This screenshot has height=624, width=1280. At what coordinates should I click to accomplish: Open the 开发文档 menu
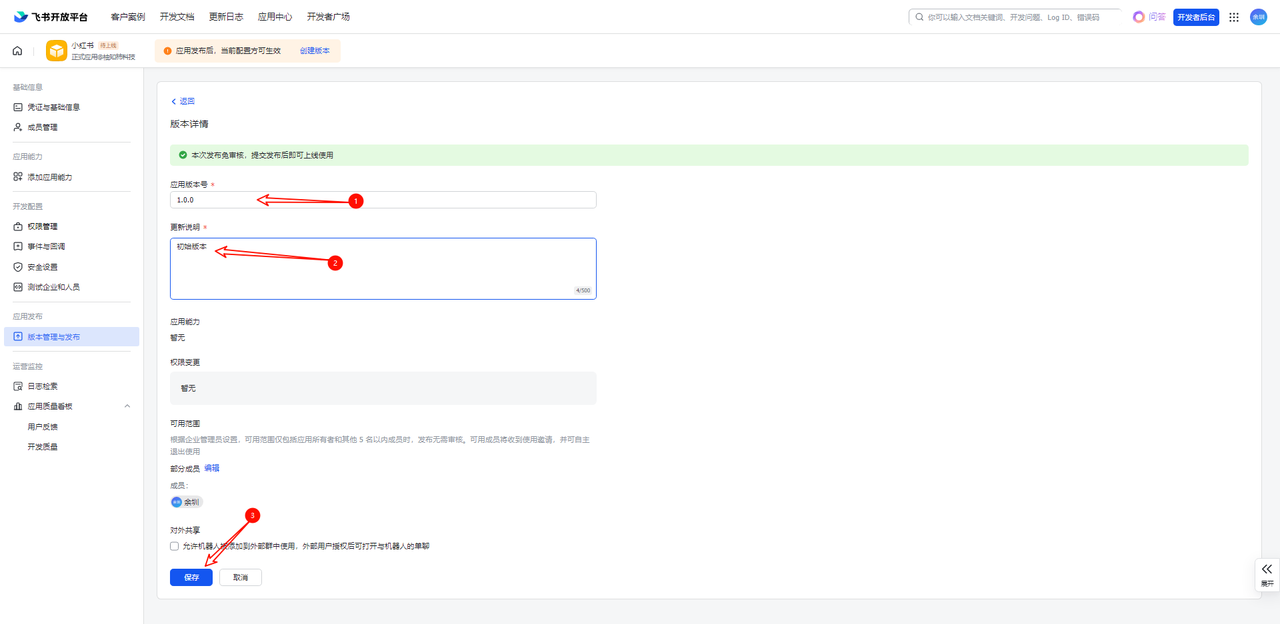[x=177, y=17]
